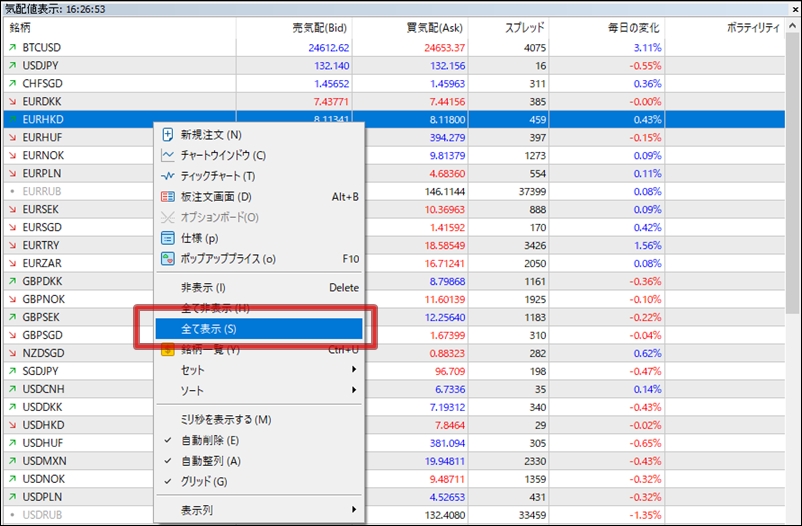Screen dimensions: 802x526
Task: Select the USDJPY symbol row
Action: 394,65
